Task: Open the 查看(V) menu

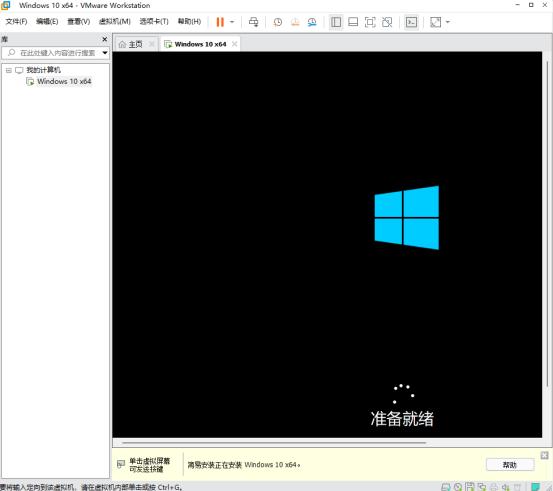Action: pyautogui.click(x=79, y=22)
